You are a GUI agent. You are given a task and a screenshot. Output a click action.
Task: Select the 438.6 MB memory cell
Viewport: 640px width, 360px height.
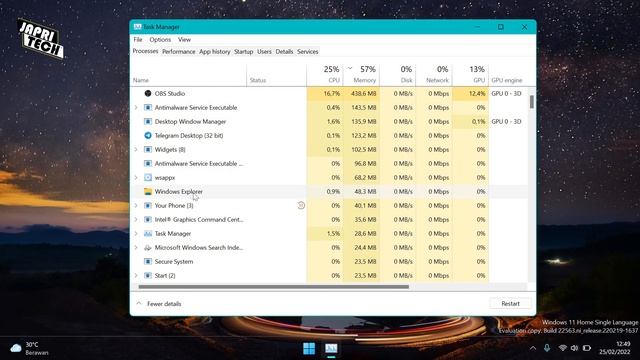pyautogui.click(x=361, y=93)
